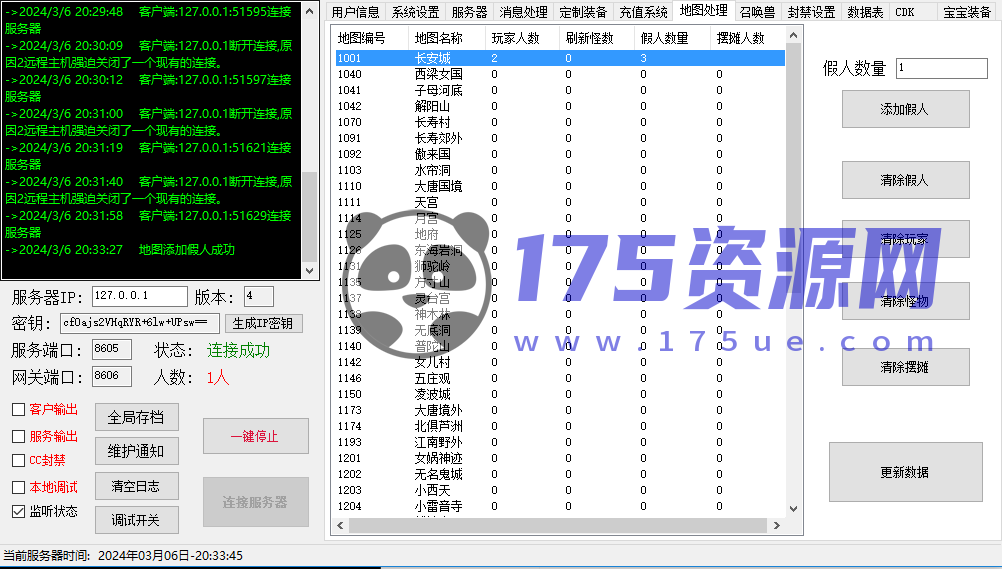Sort by 地图名称 column header
The image size is (1002, 569).
[447, 38]
